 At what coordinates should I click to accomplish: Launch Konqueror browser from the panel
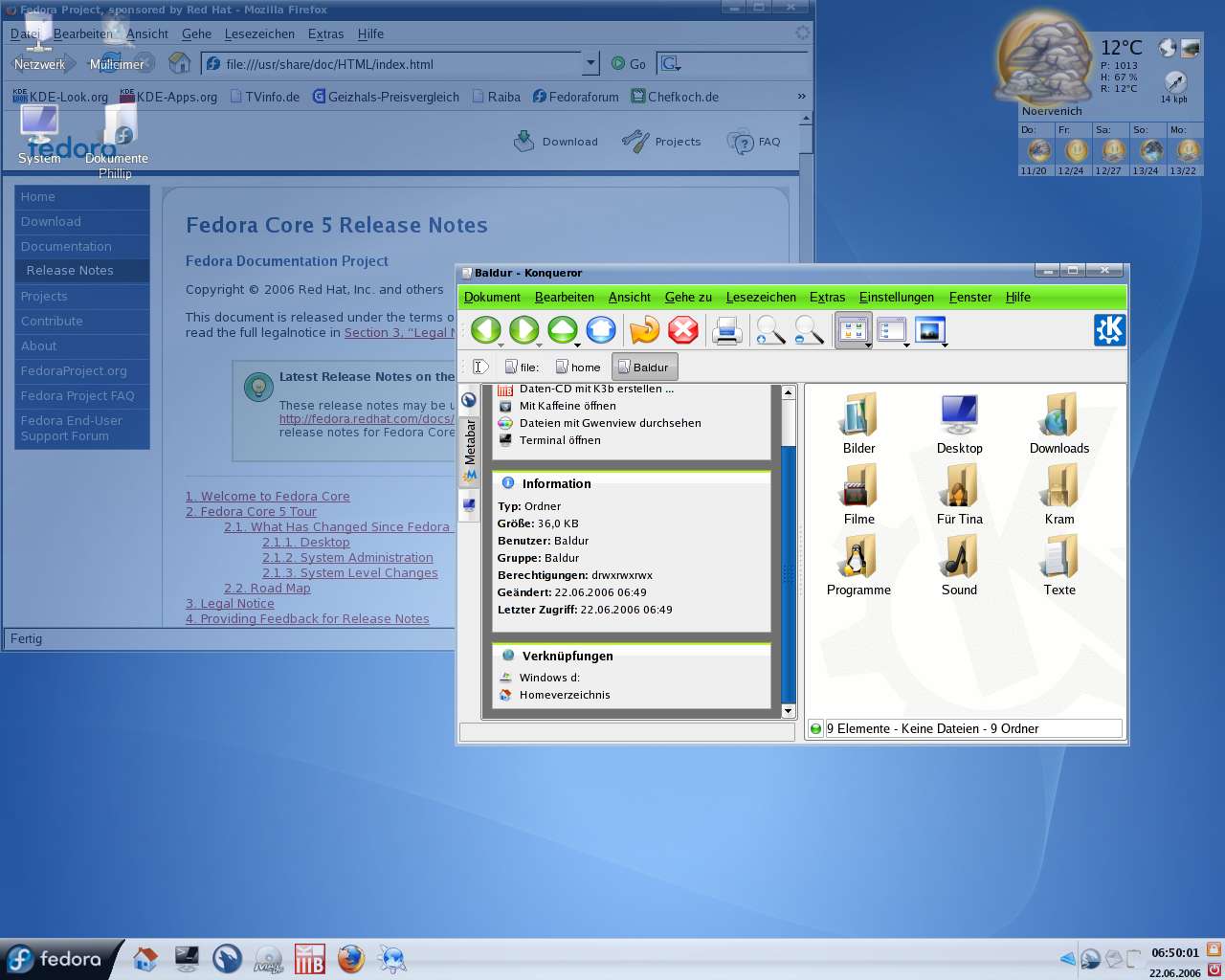coord(227,958)
